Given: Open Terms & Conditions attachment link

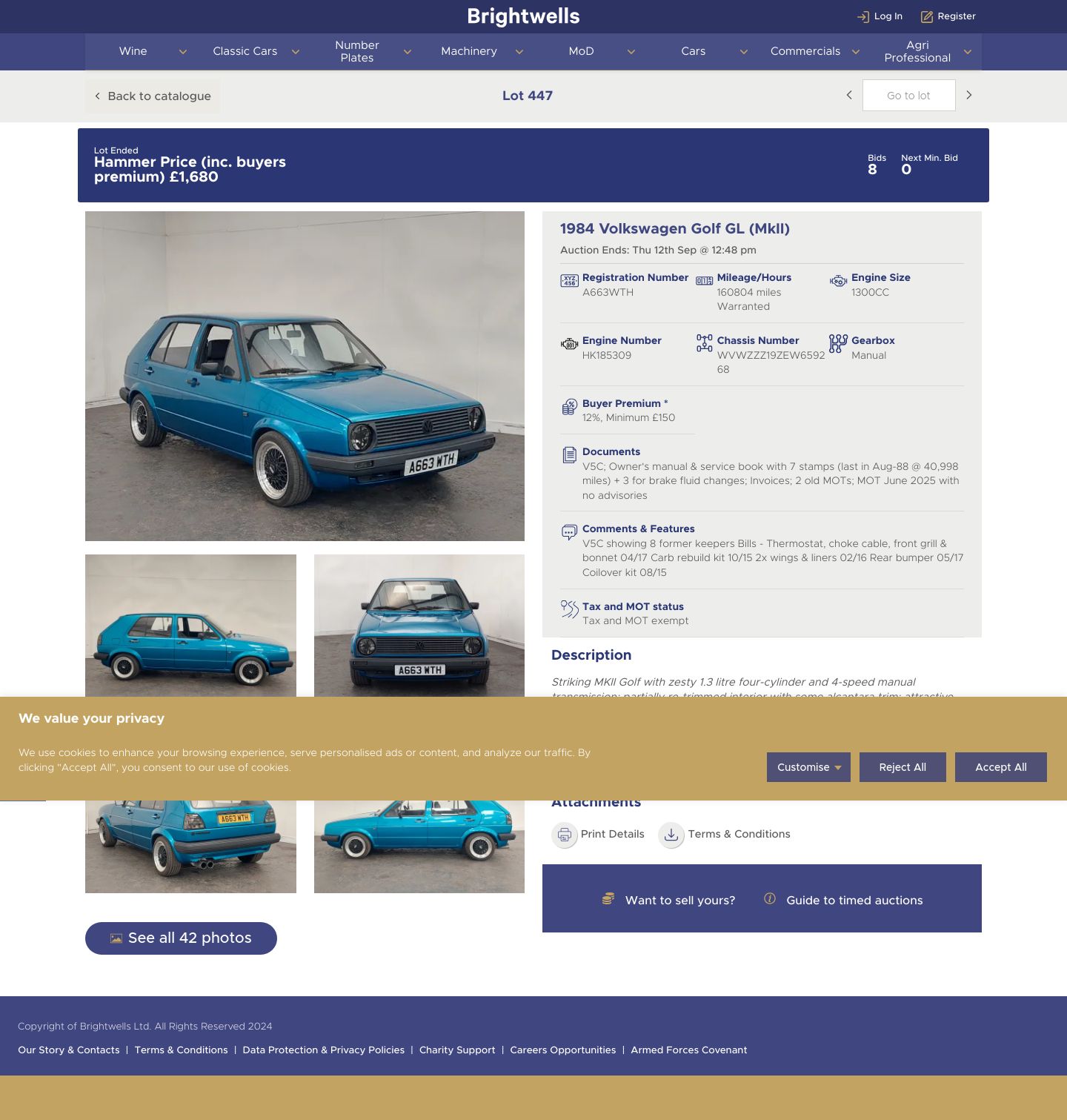Looking at the screenshot, I should tap(739, 834).
